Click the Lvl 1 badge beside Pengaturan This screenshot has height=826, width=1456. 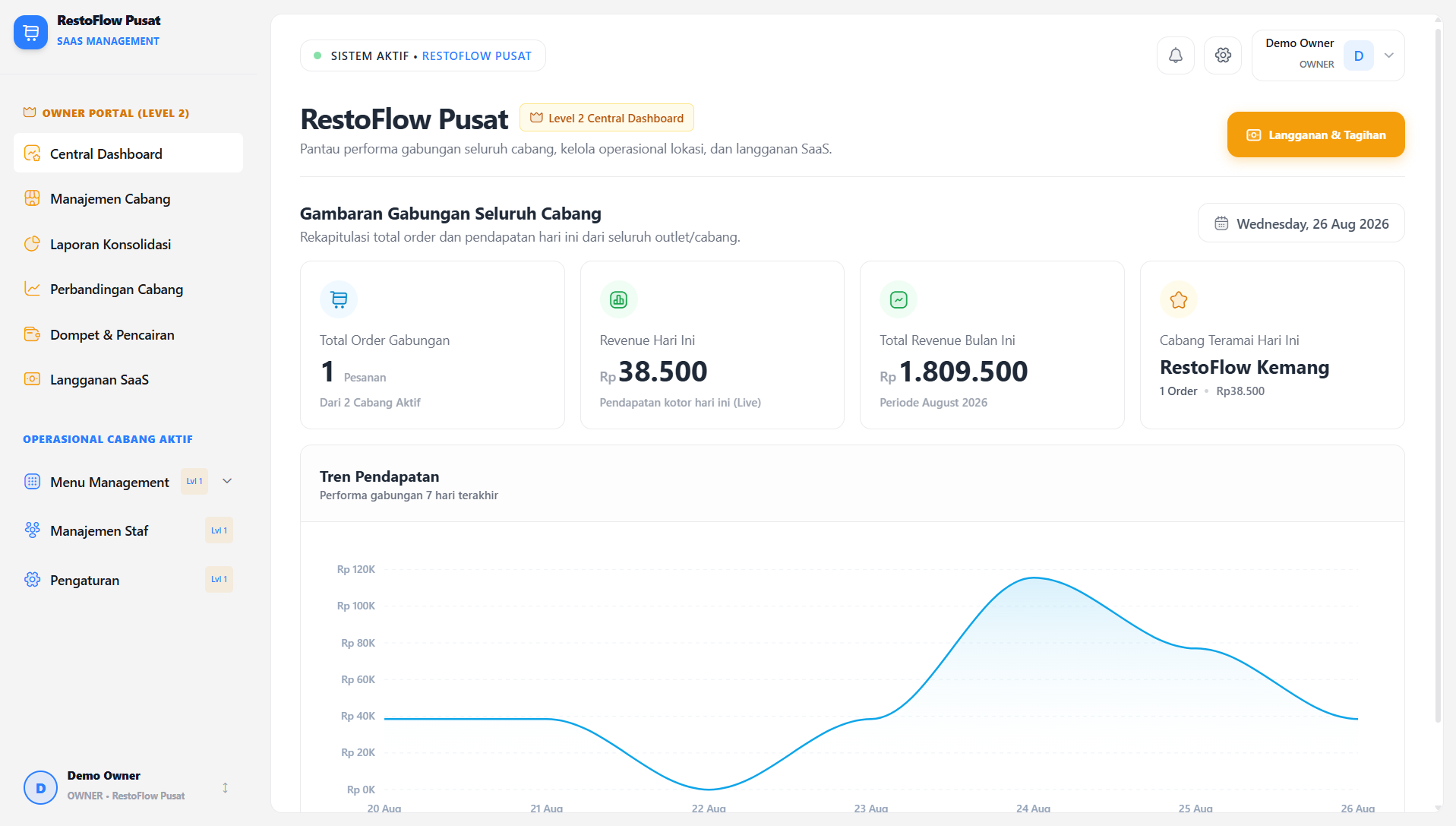coord(219,580)
